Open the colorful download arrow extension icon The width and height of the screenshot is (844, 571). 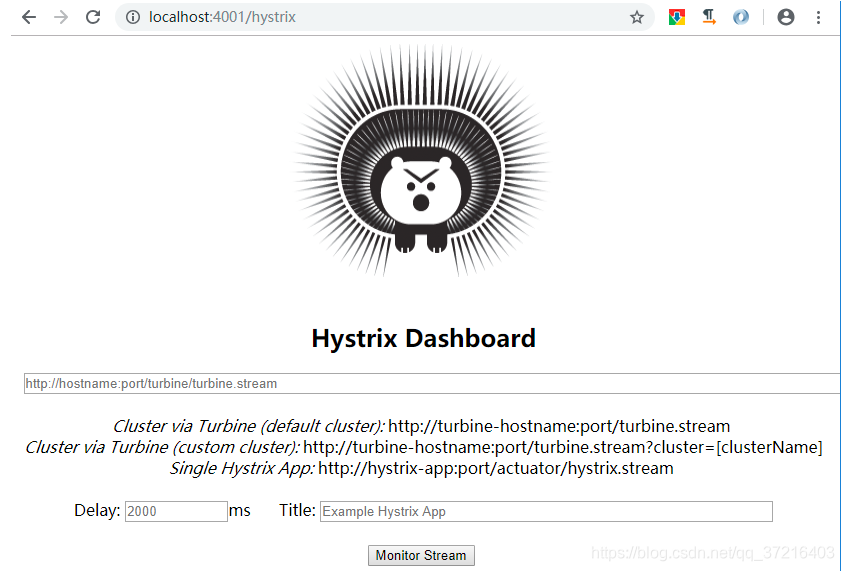click(677, 17)
